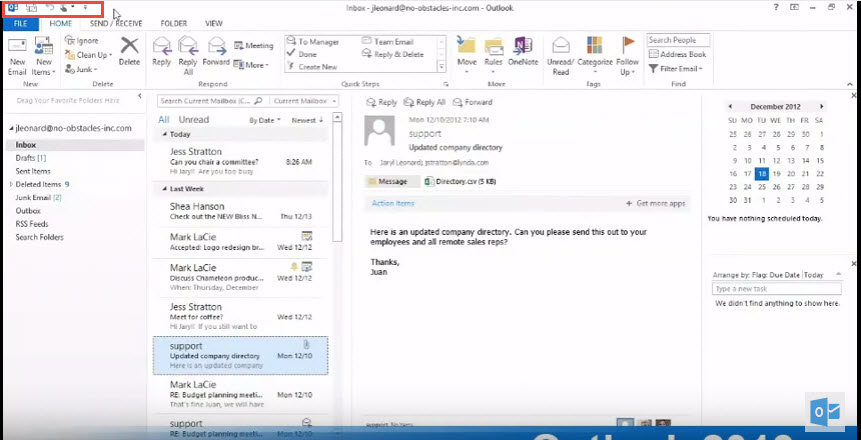Click the New Email ribbon icon

(17, 46)
